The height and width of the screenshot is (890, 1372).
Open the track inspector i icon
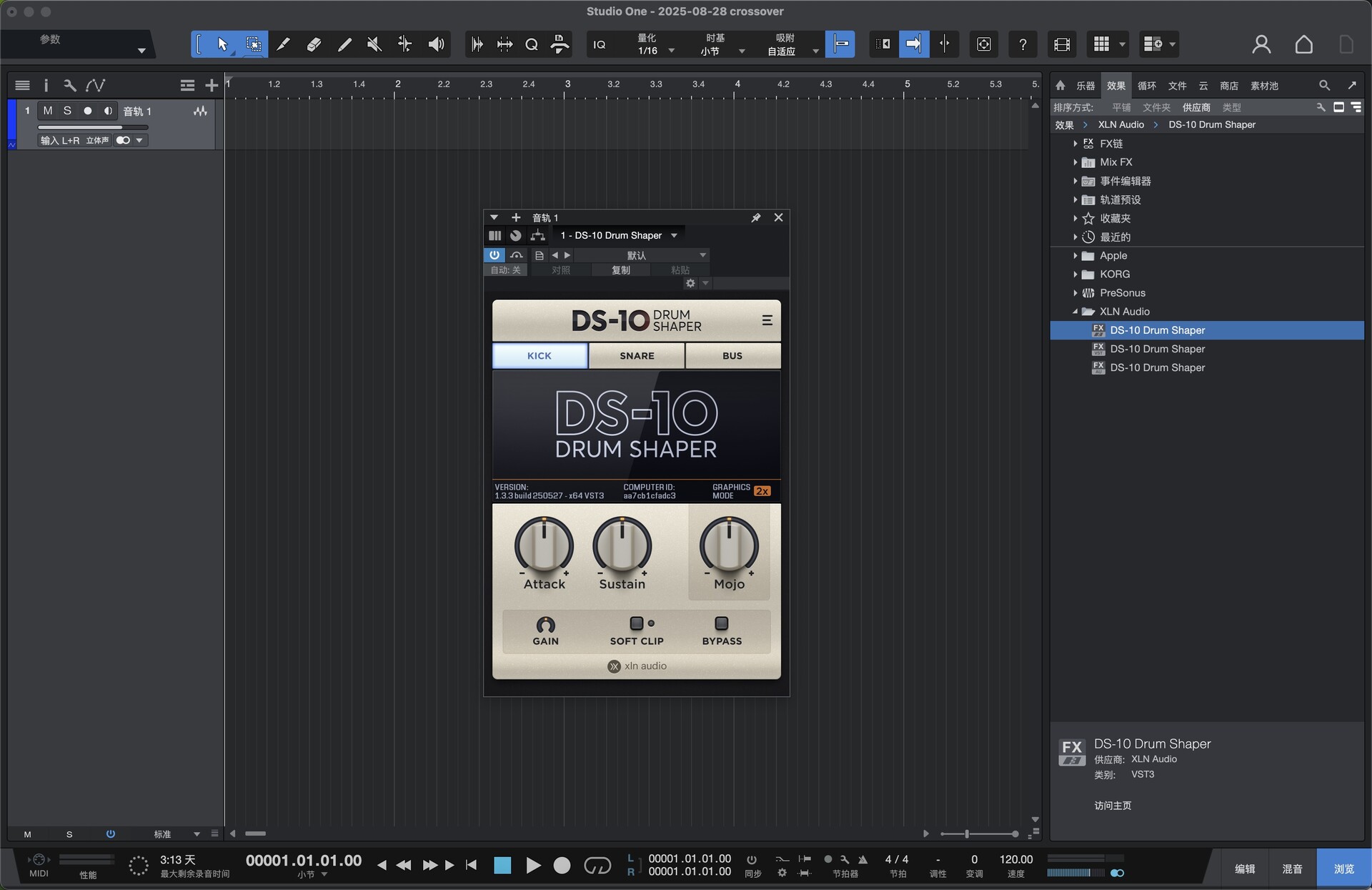coord(46,86)
